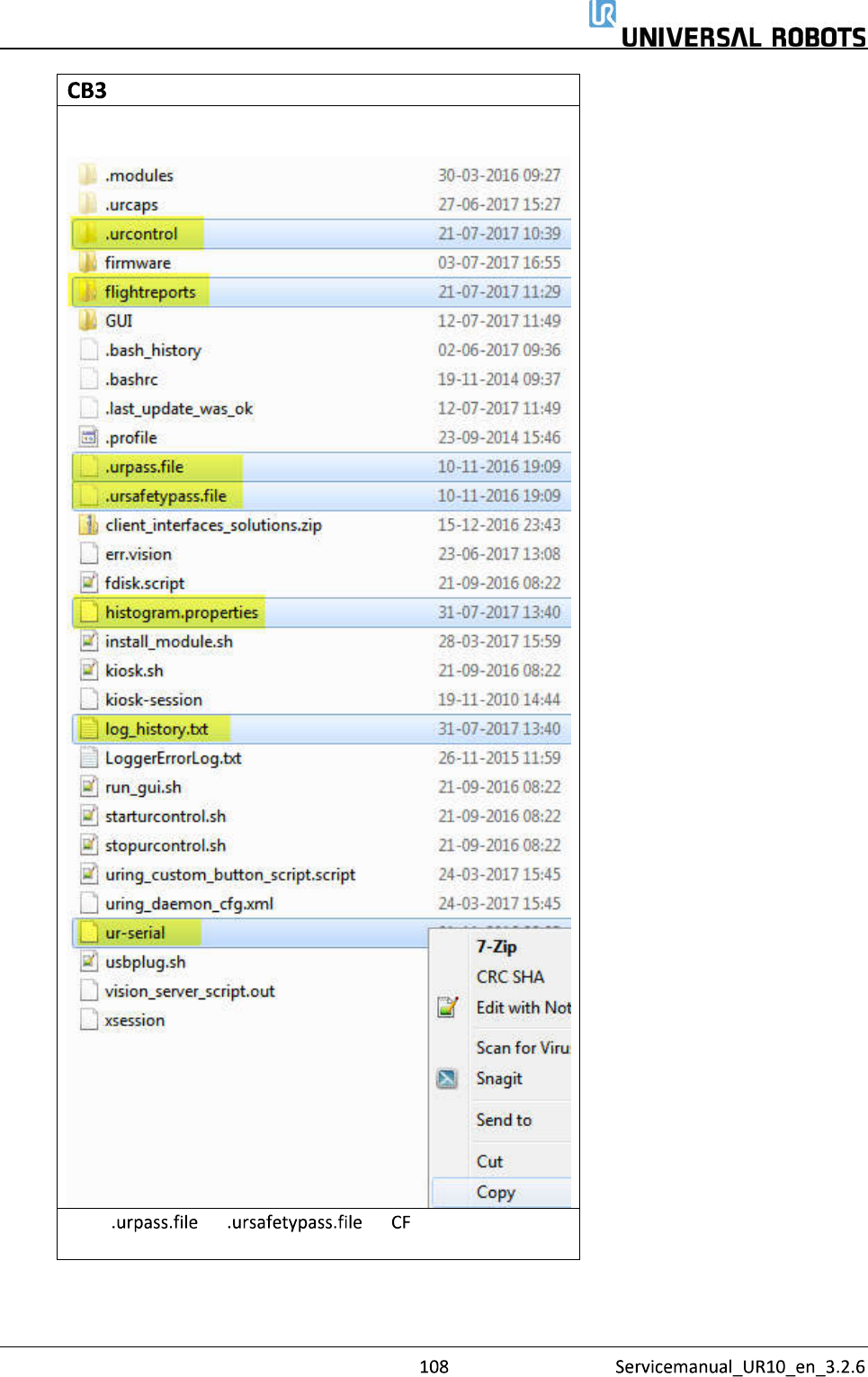Image resolution: width=868 pixels, height=1377 pixels.
Task: Click date 23-09-2014 15:46 of .profile
Action: click(x=499, y=437)
